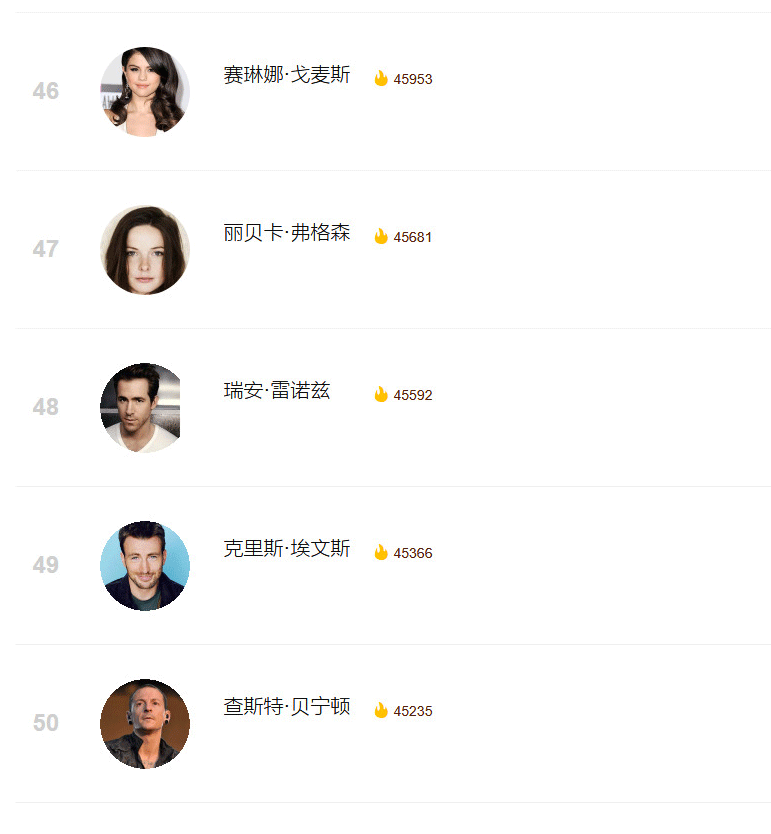The image size is (771, 834).
Task: Click the rank number 46
Action: 46,91
